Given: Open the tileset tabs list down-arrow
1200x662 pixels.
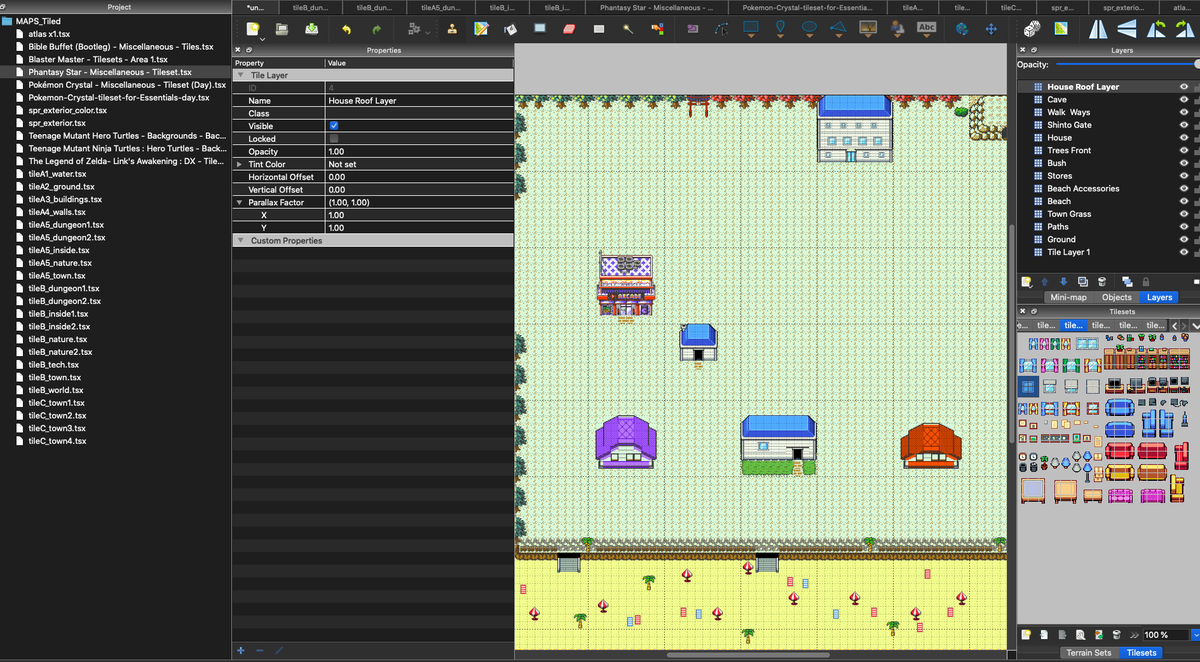Looking at the screenshot, I should (1196, 326).
